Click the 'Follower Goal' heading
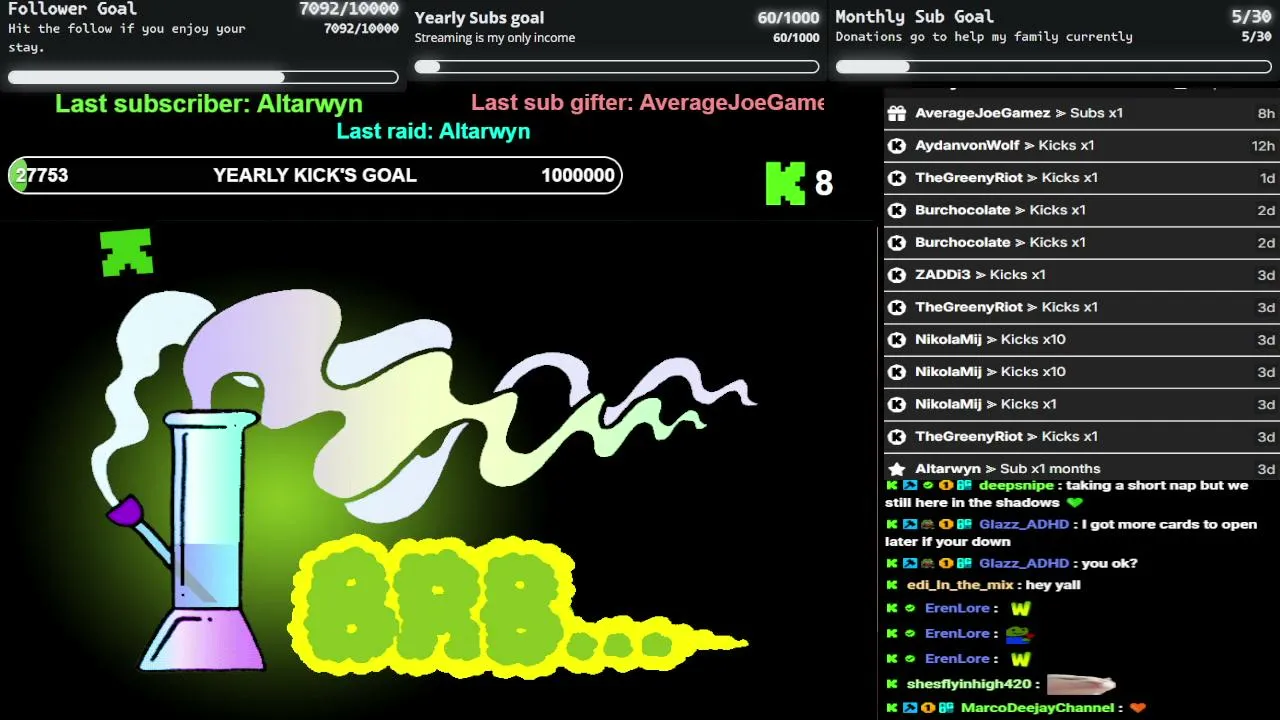The width and height of the screenshot is (1280, 720). 73,9
